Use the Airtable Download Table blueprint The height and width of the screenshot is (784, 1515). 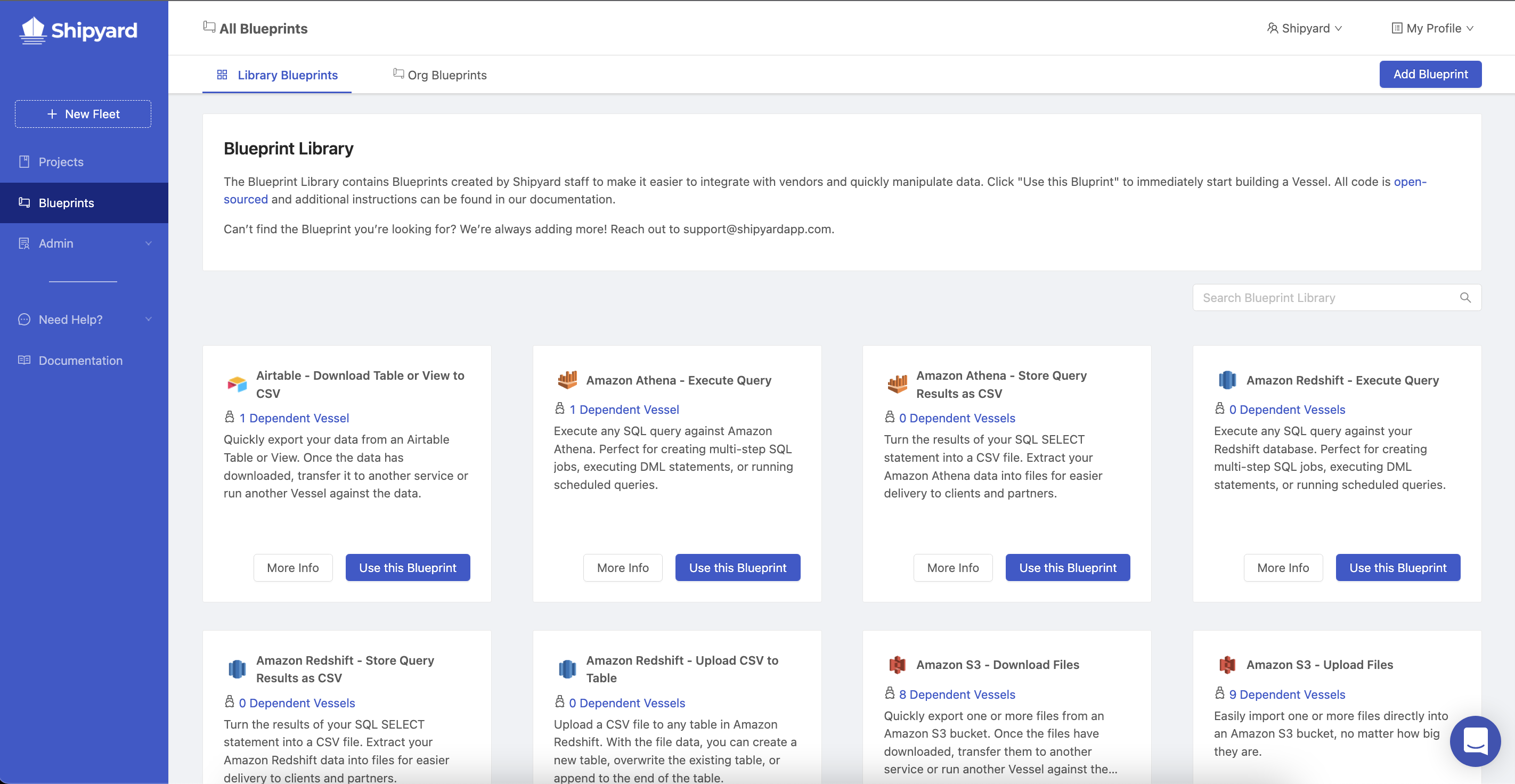point(408,568)
